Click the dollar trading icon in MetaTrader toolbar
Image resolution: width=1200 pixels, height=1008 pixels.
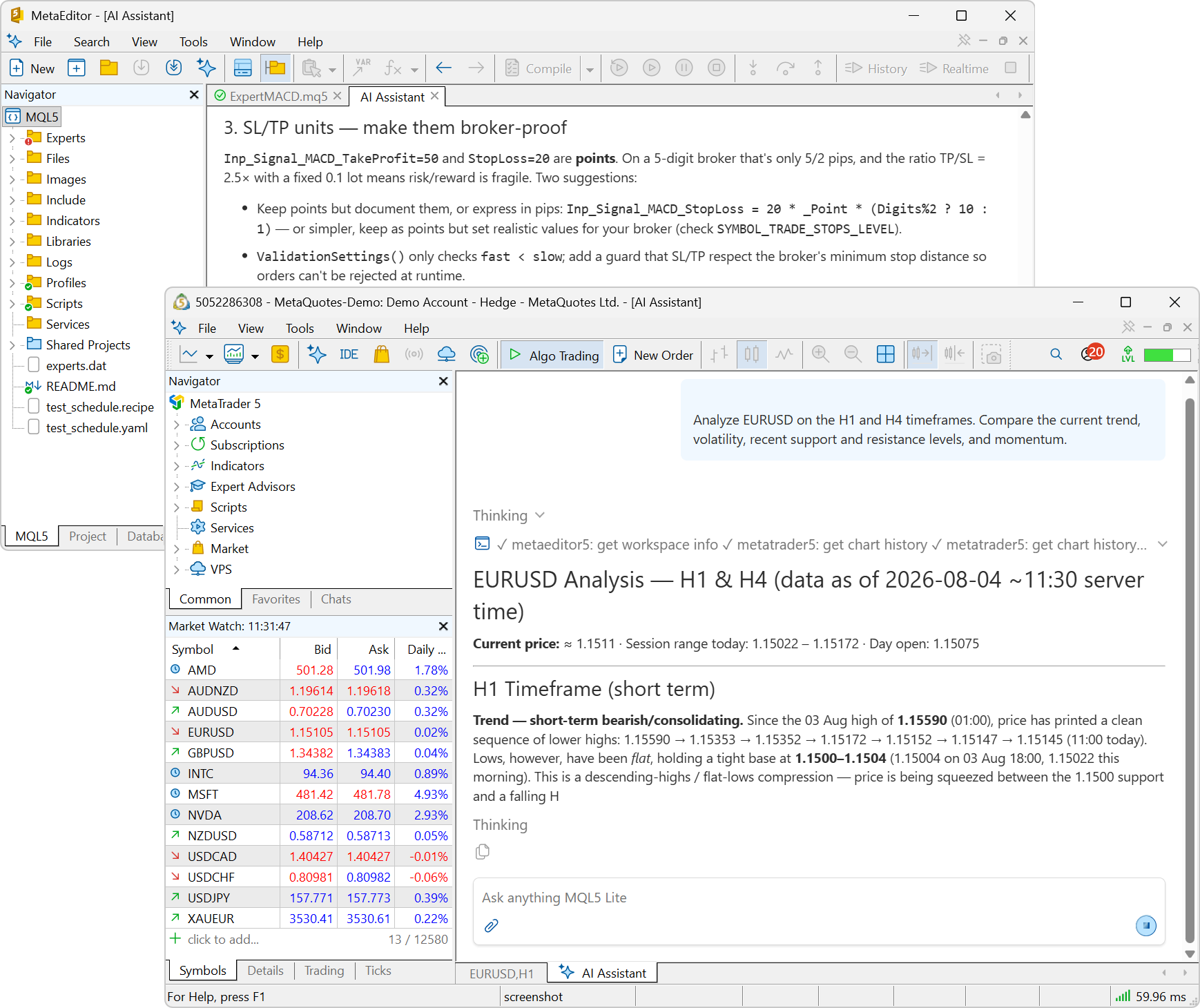280,354
